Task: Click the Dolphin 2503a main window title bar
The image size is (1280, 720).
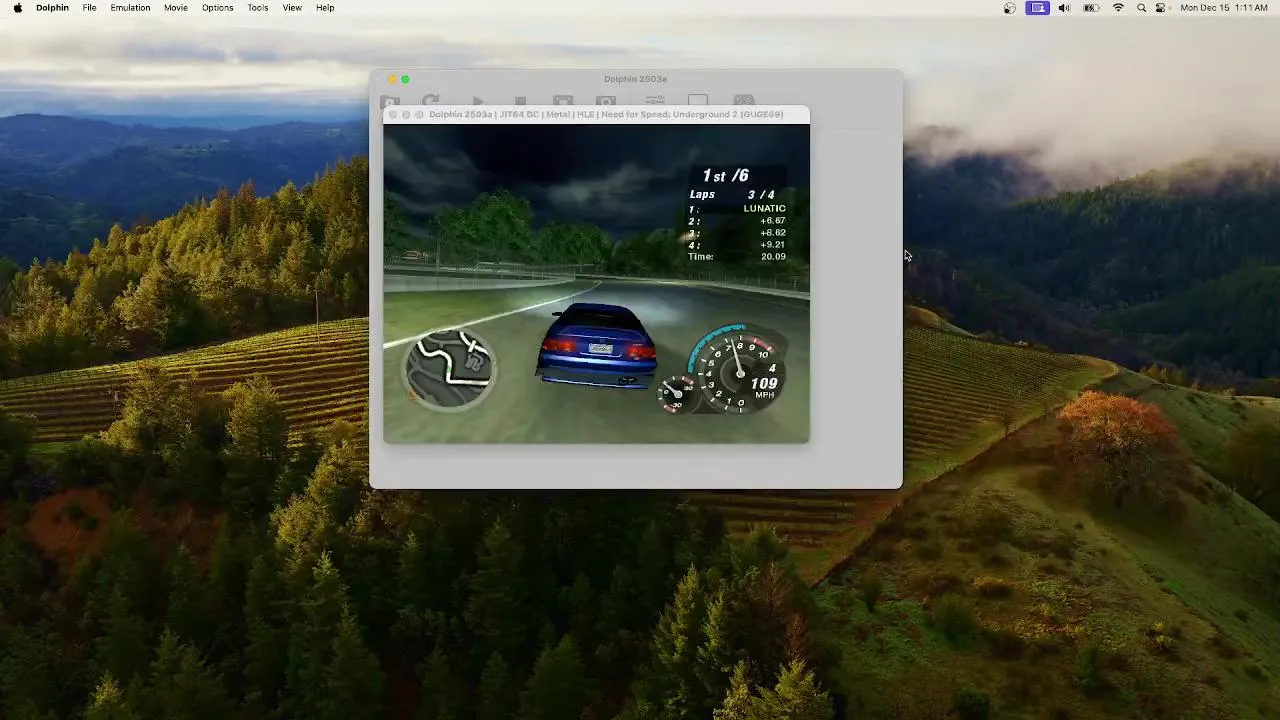Action: (x=635, y=79)
